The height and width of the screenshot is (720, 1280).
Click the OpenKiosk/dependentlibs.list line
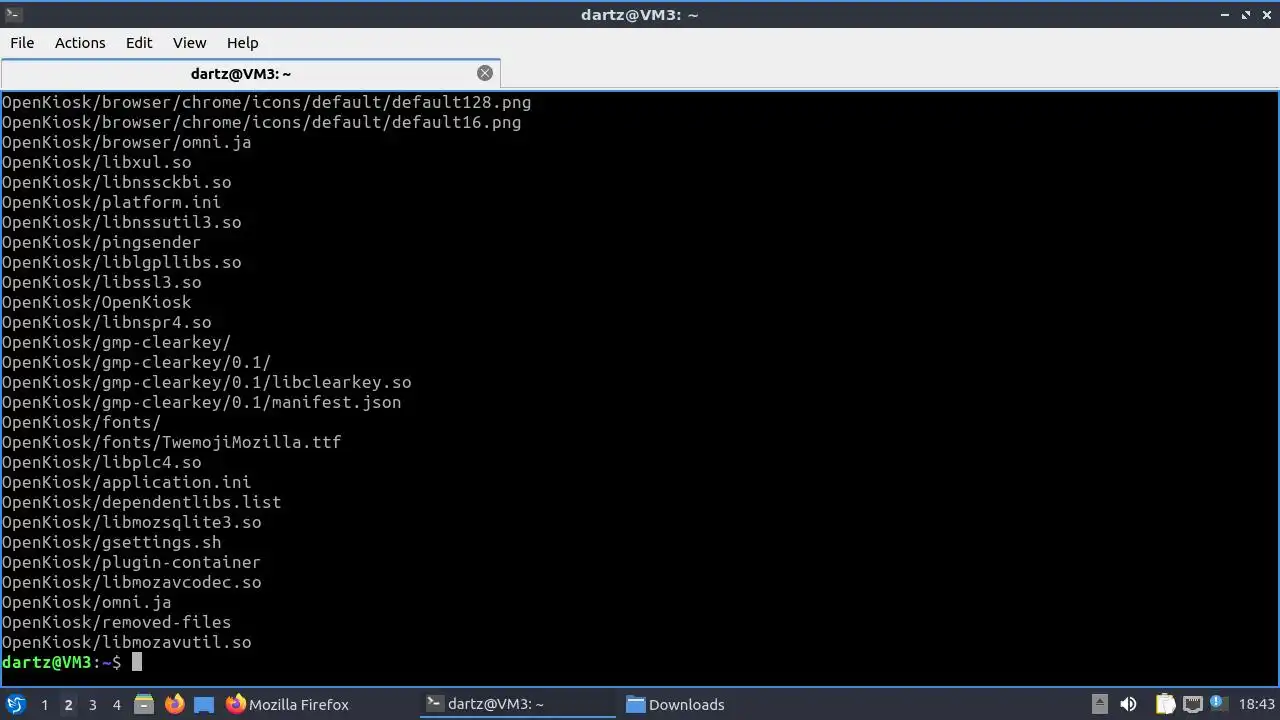(141, 502)
